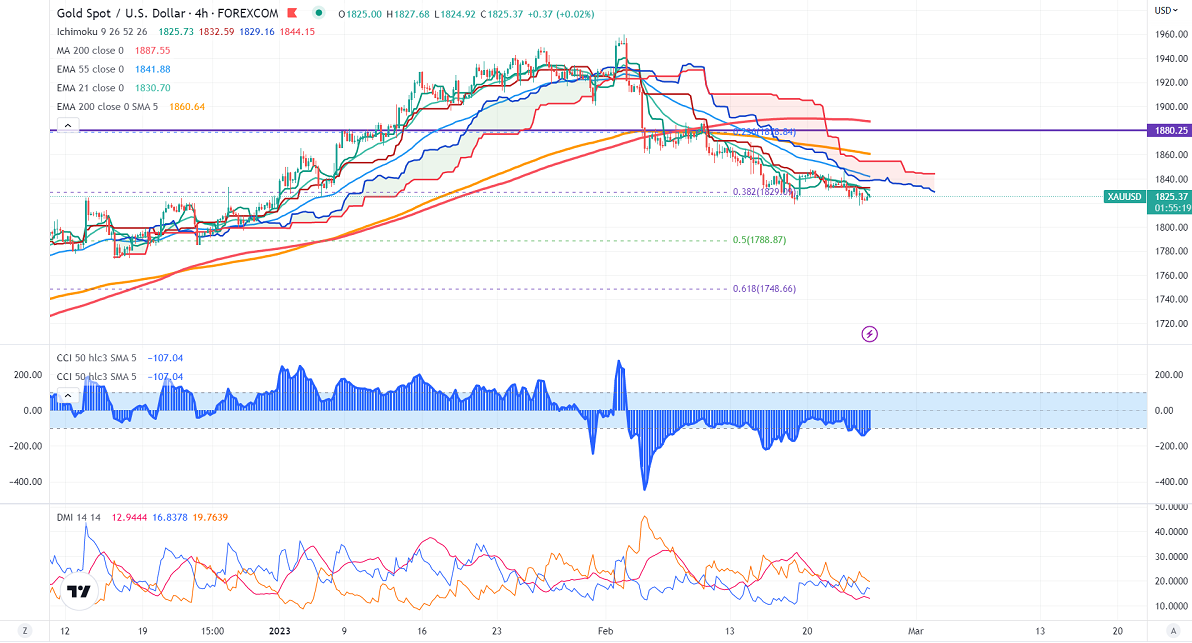Screen dimensions: 1192x643
Task: Click the purple lightning bolt event icon
Action: click(x=870, y=333)
